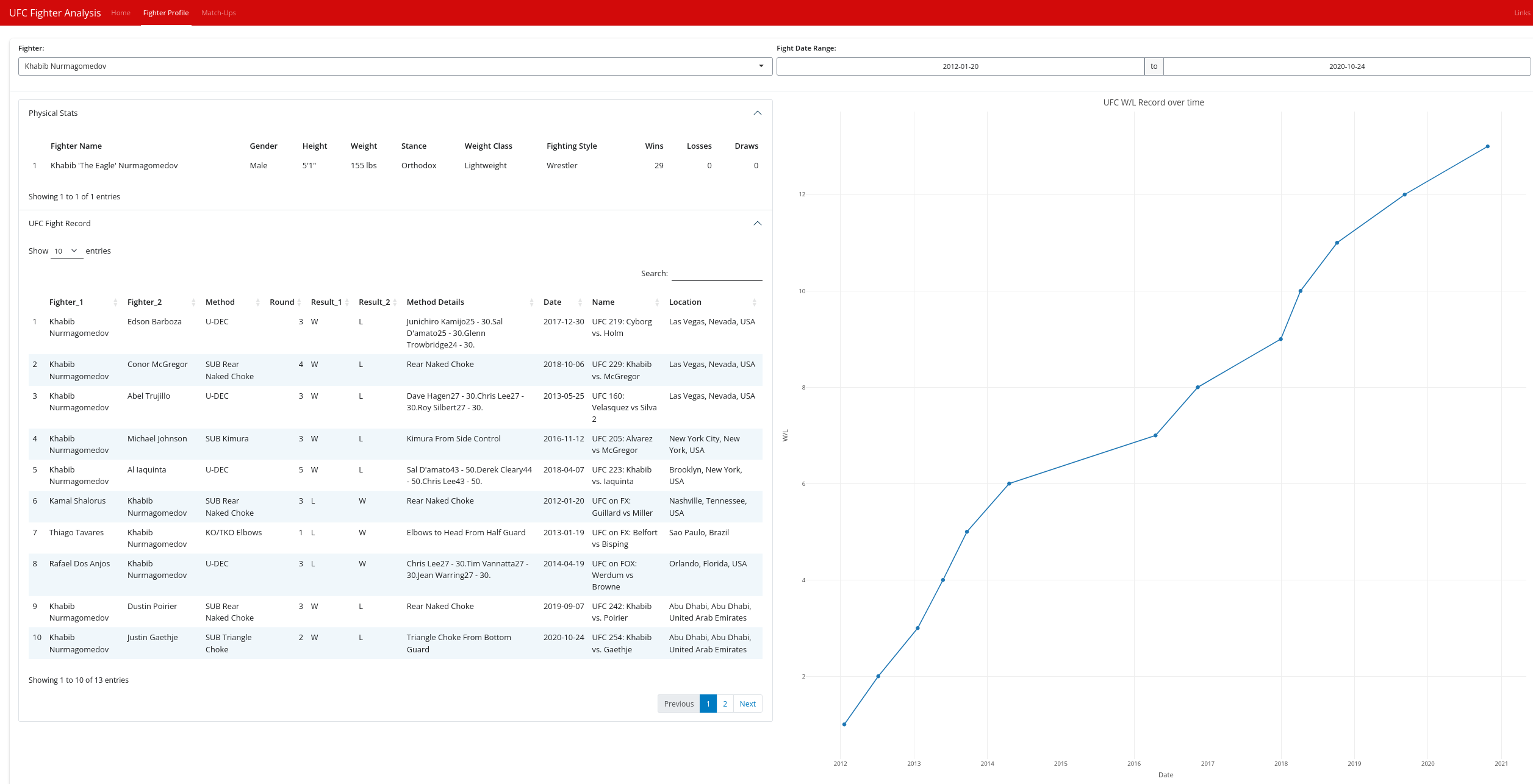Viewport: 1533px width, 784px height.
Task: Select the Edson Barboza opponent cell
Action: pos(154,322)
